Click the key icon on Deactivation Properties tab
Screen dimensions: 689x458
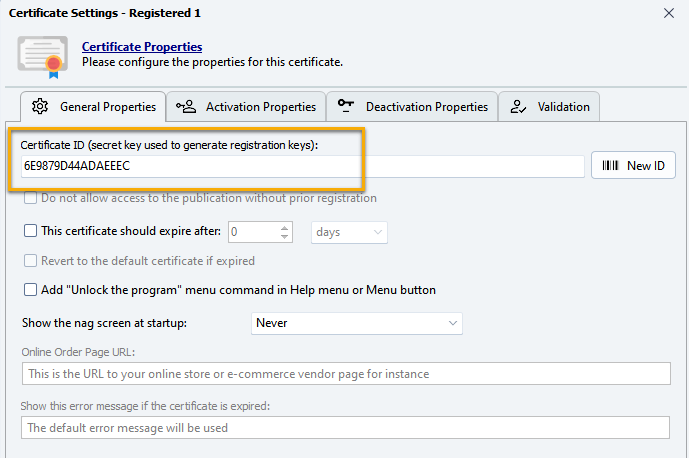tap(346, 107)
